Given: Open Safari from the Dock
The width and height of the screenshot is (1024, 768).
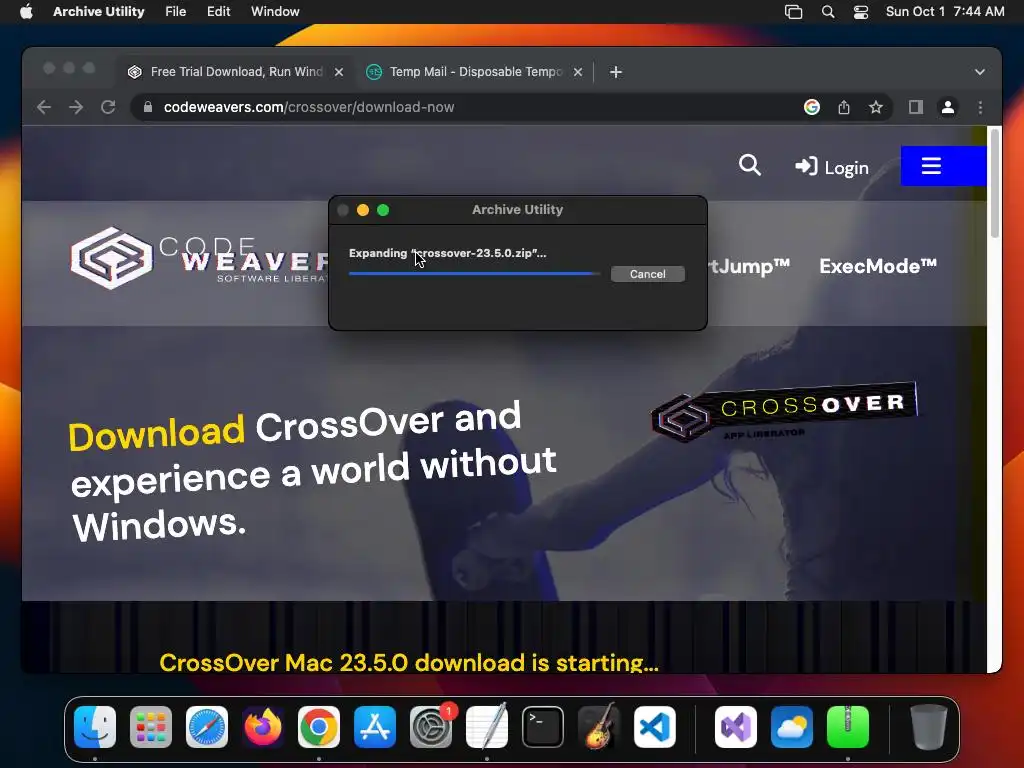Looking at the screenshot, I should [207, 727].
